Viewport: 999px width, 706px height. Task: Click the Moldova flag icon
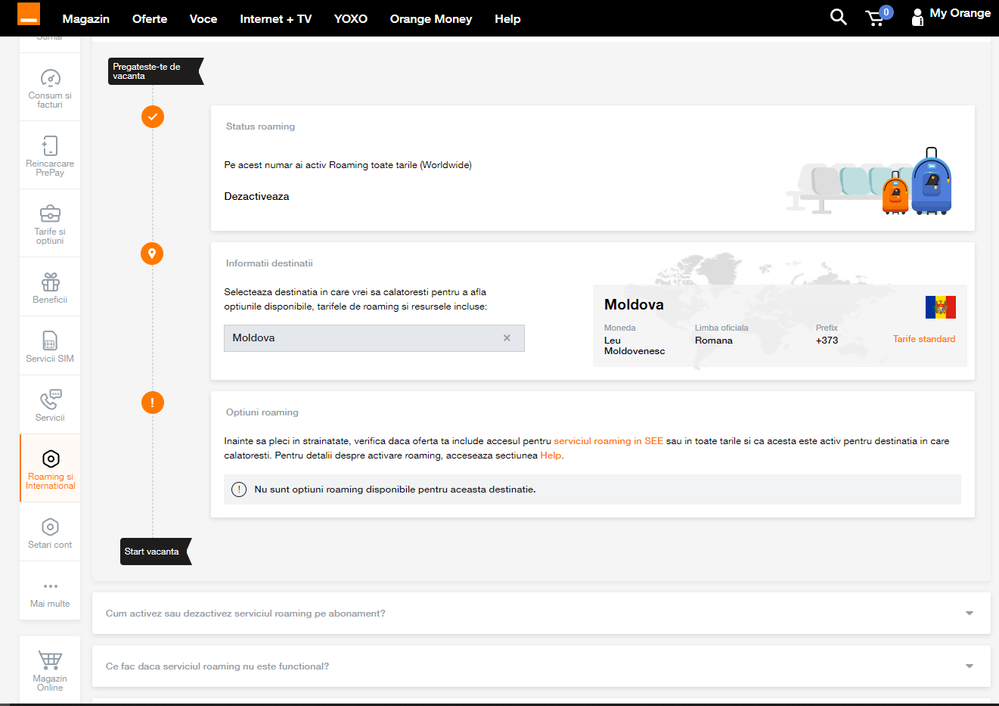point(940,307)
